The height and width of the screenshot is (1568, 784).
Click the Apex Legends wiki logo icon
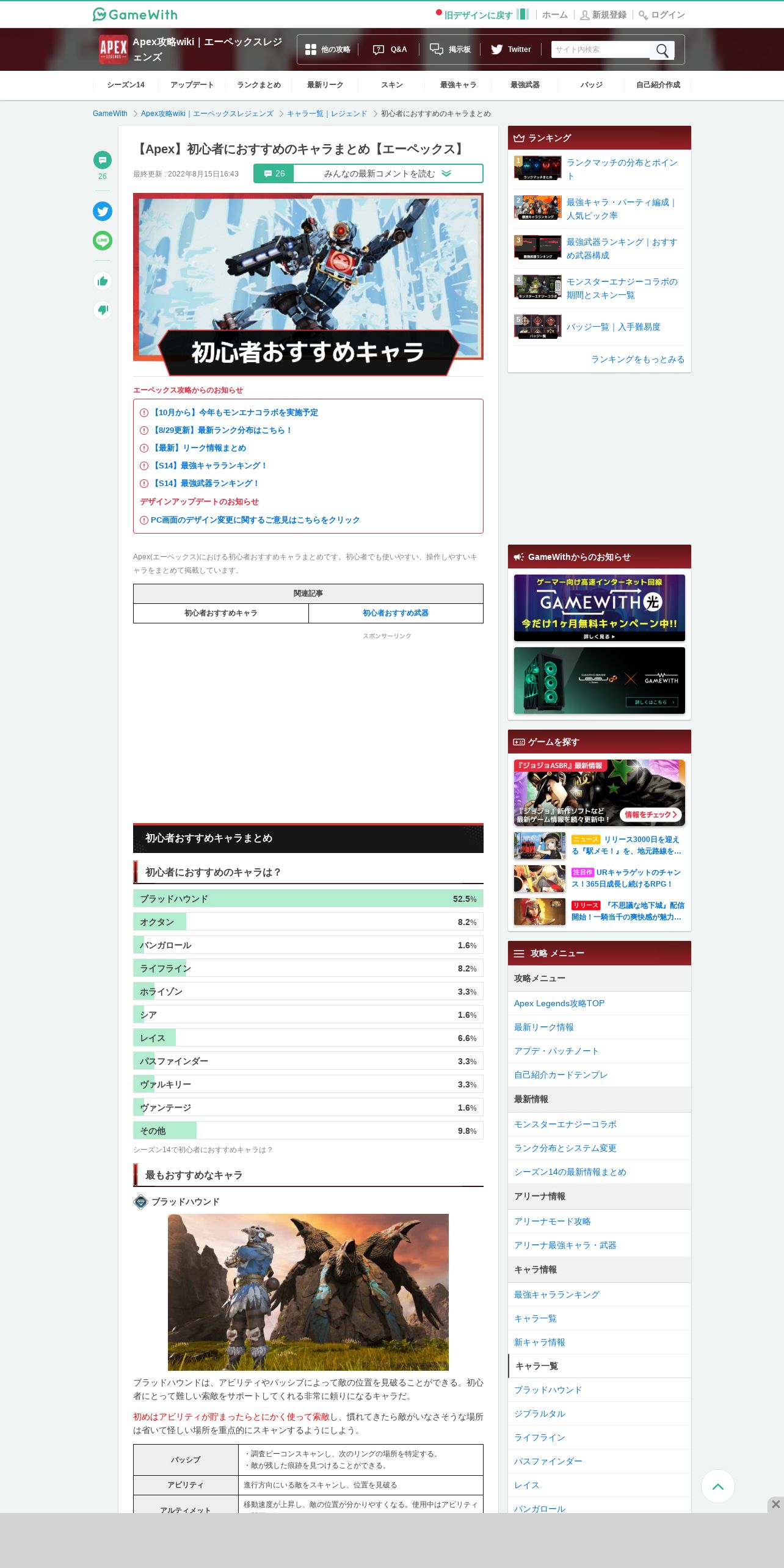[x=114, y=49]
